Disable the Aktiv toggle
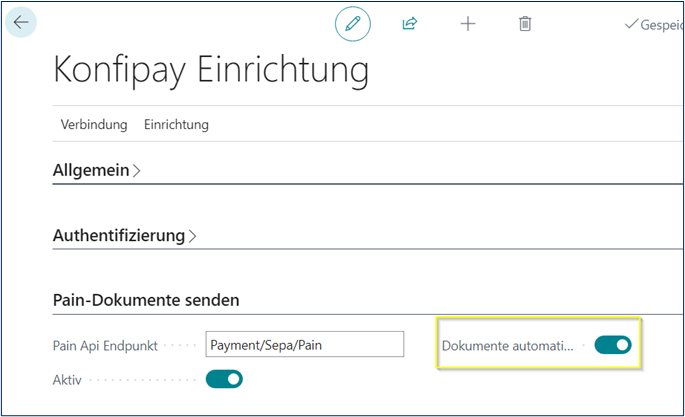685x417 pixels. (x=224, y=379)
